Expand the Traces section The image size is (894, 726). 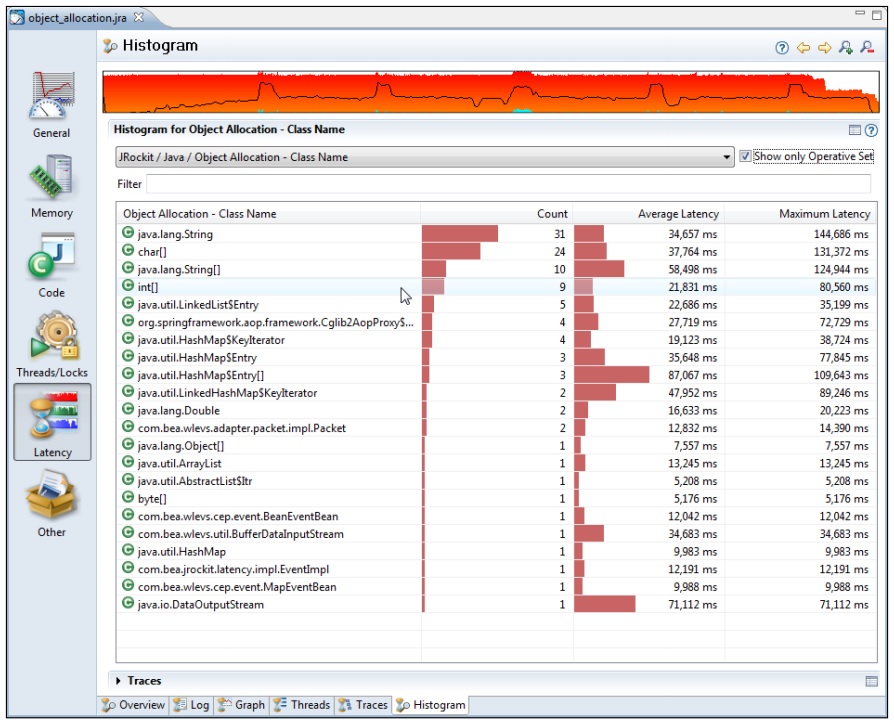click(x=119, y=681)
